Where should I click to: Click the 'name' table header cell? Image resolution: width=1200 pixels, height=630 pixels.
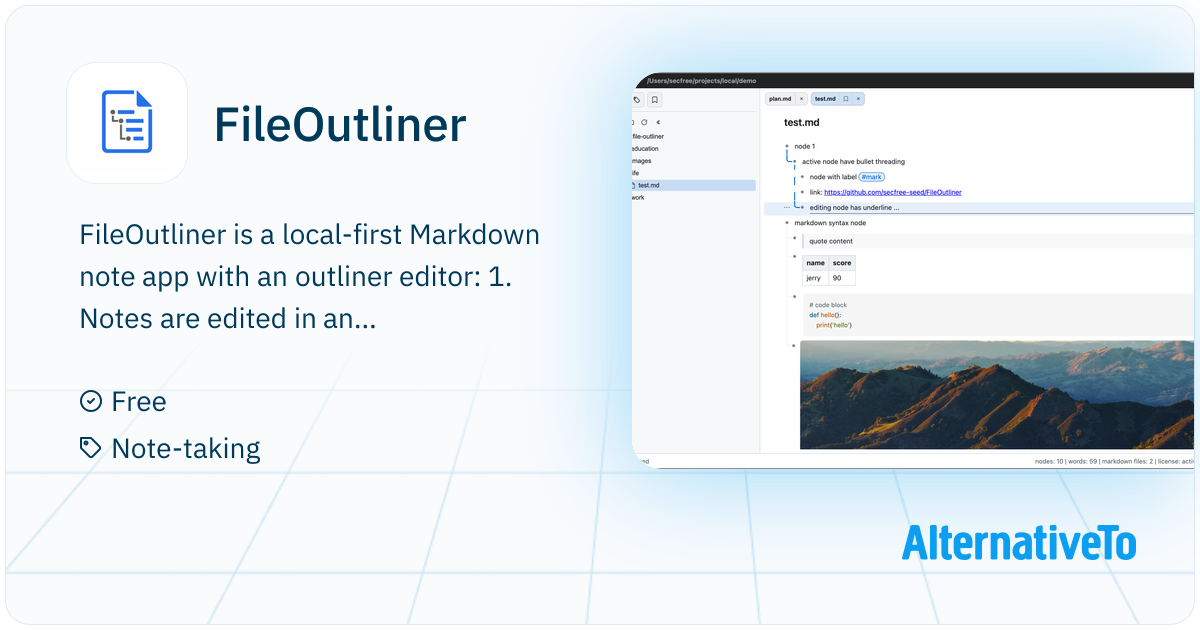[815, 263]
